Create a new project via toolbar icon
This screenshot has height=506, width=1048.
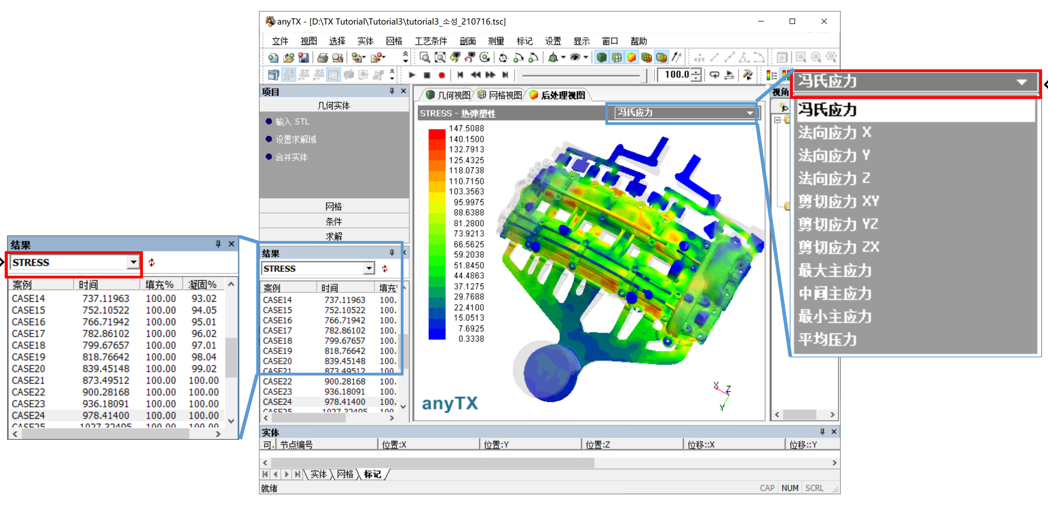pyautogui.click(x=273, y=57)
